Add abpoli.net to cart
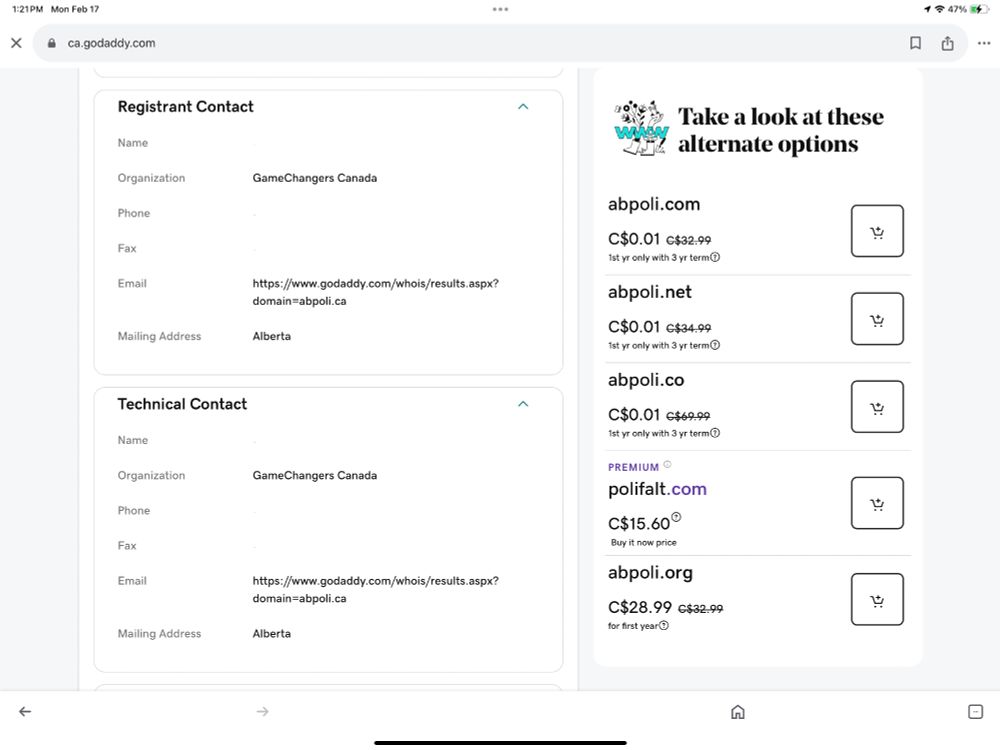 pos(877,319)
